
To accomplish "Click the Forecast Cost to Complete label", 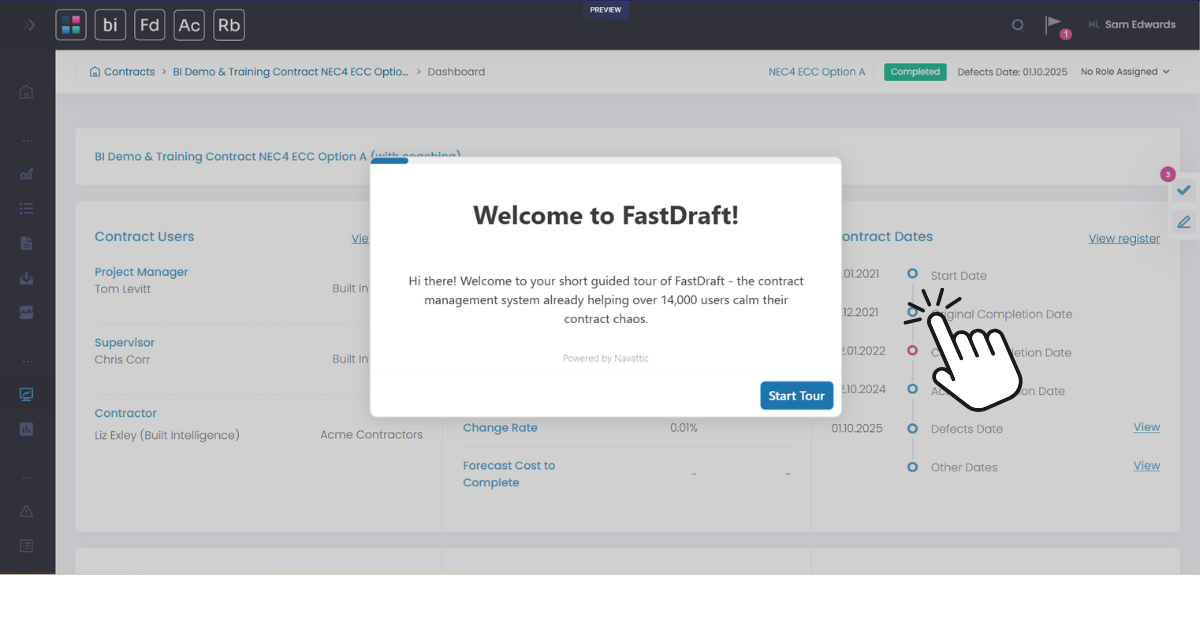I will click(x=509, y=474).
